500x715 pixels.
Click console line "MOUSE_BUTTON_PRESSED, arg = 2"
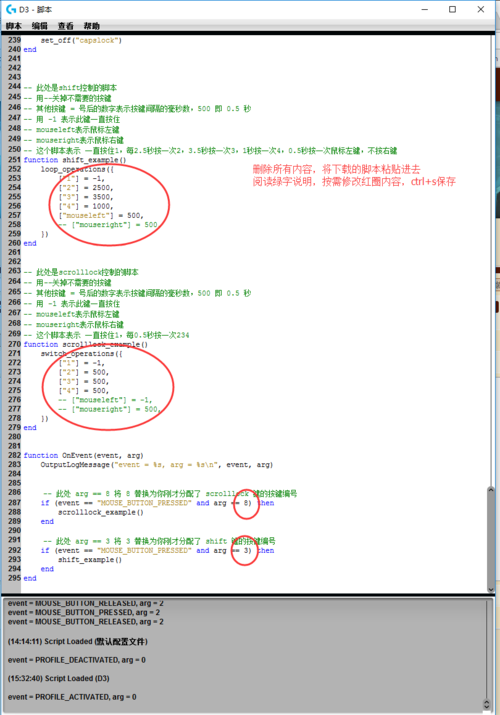click(84, 612)
